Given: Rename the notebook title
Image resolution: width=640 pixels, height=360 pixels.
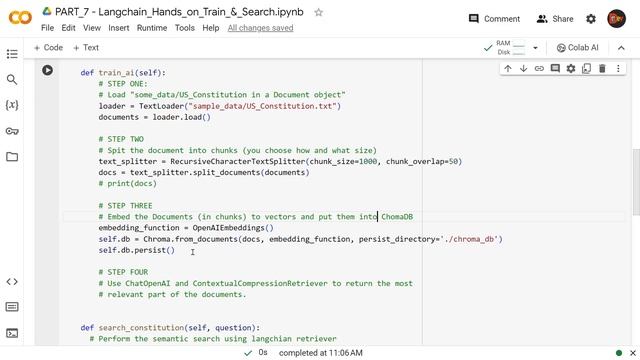Looking at the screenshot, I should (179, 12).
